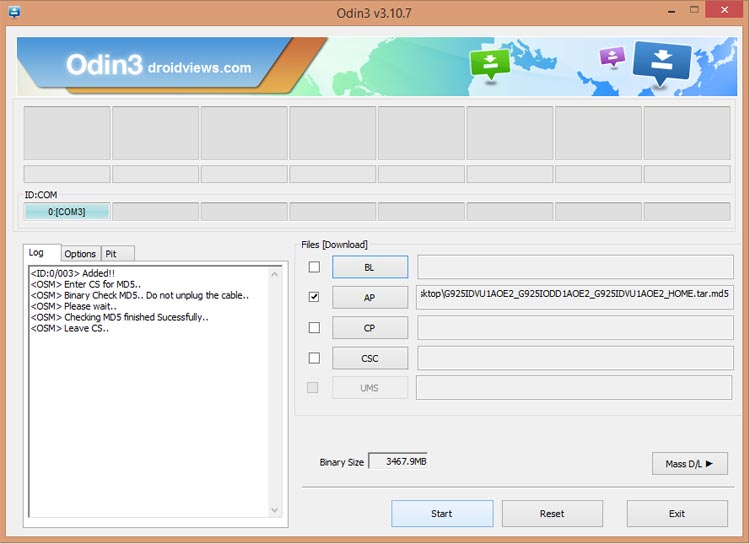
Task: Click the Binary Size value 3467.9MB
Action: 398,461
